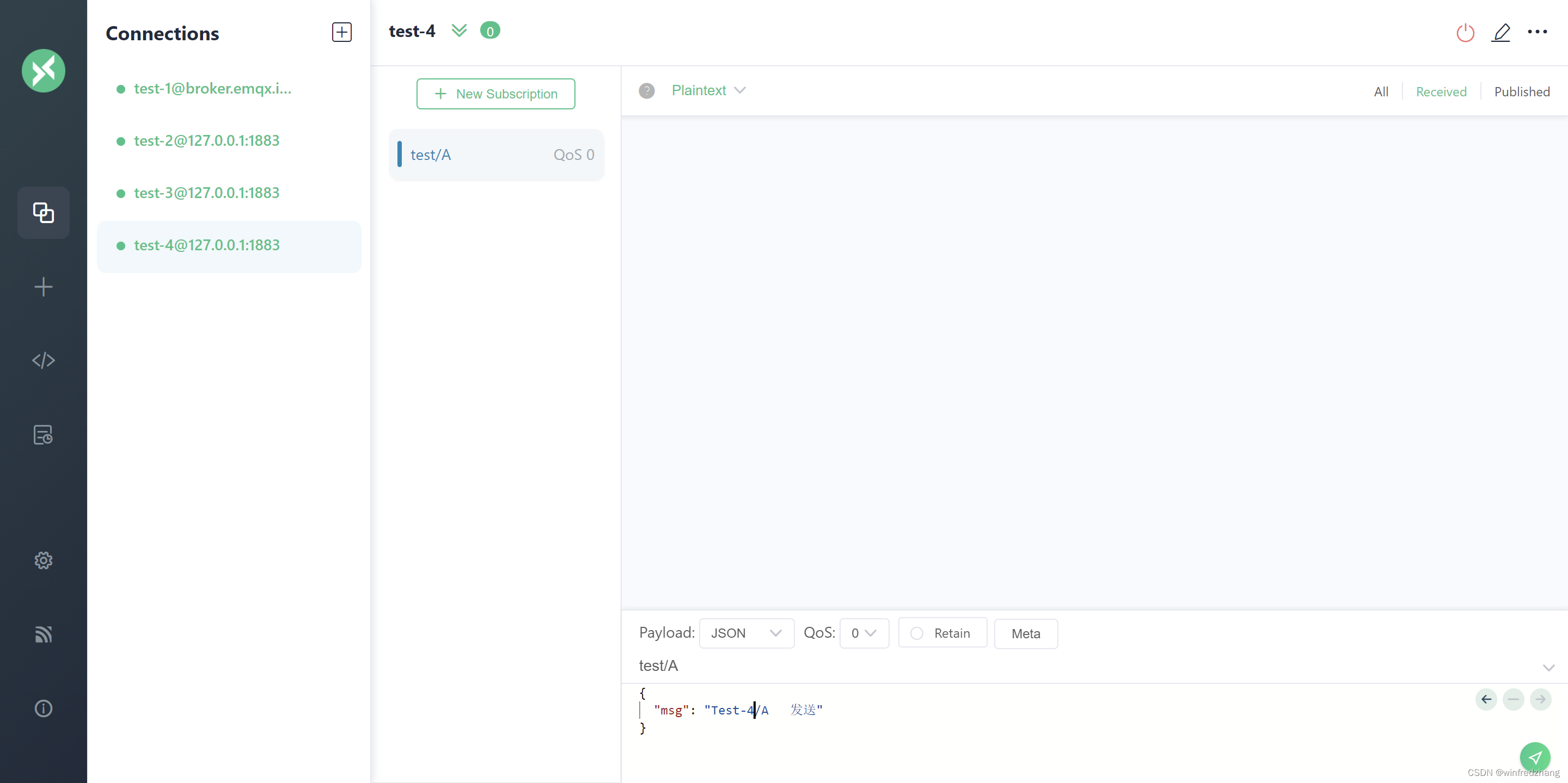
Task: Send message with the green paper plane
Action: [1535, 757]
